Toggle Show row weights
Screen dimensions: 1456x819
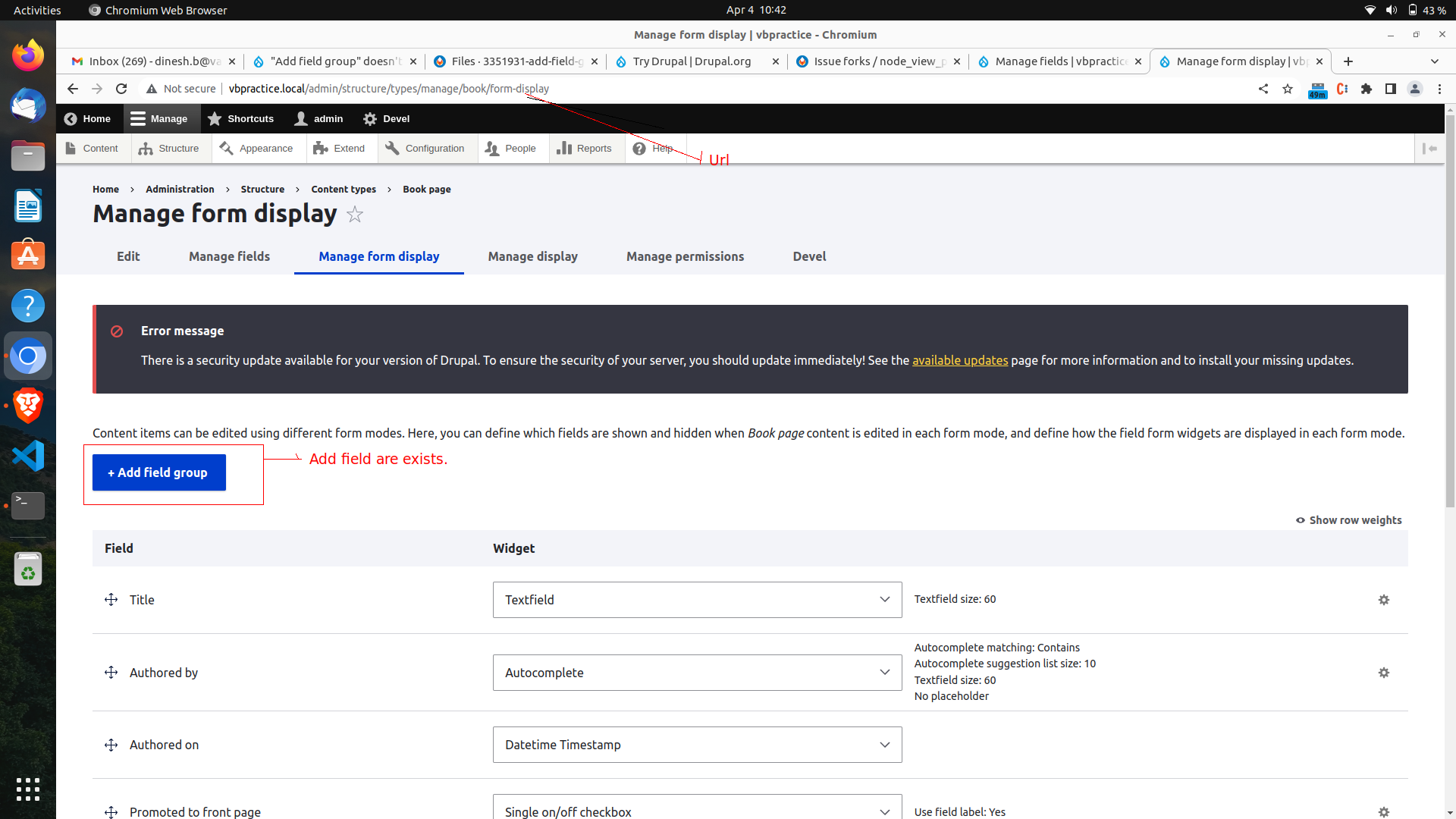tap(1348, 520)
